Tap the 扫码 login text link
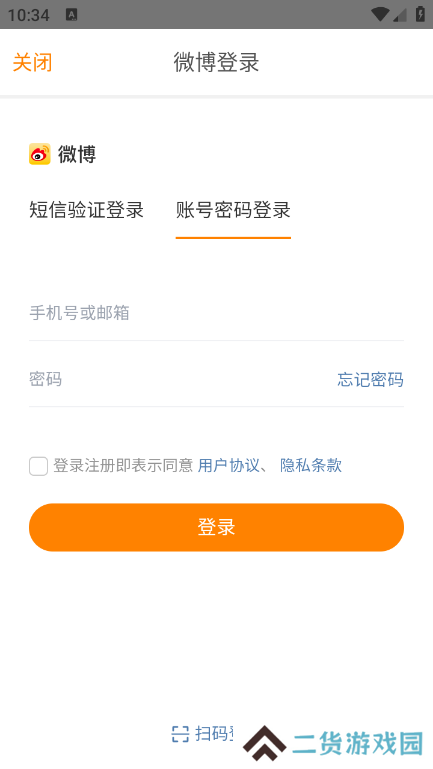The width and height of the screenshot is (433, 769). pos(214,734)
